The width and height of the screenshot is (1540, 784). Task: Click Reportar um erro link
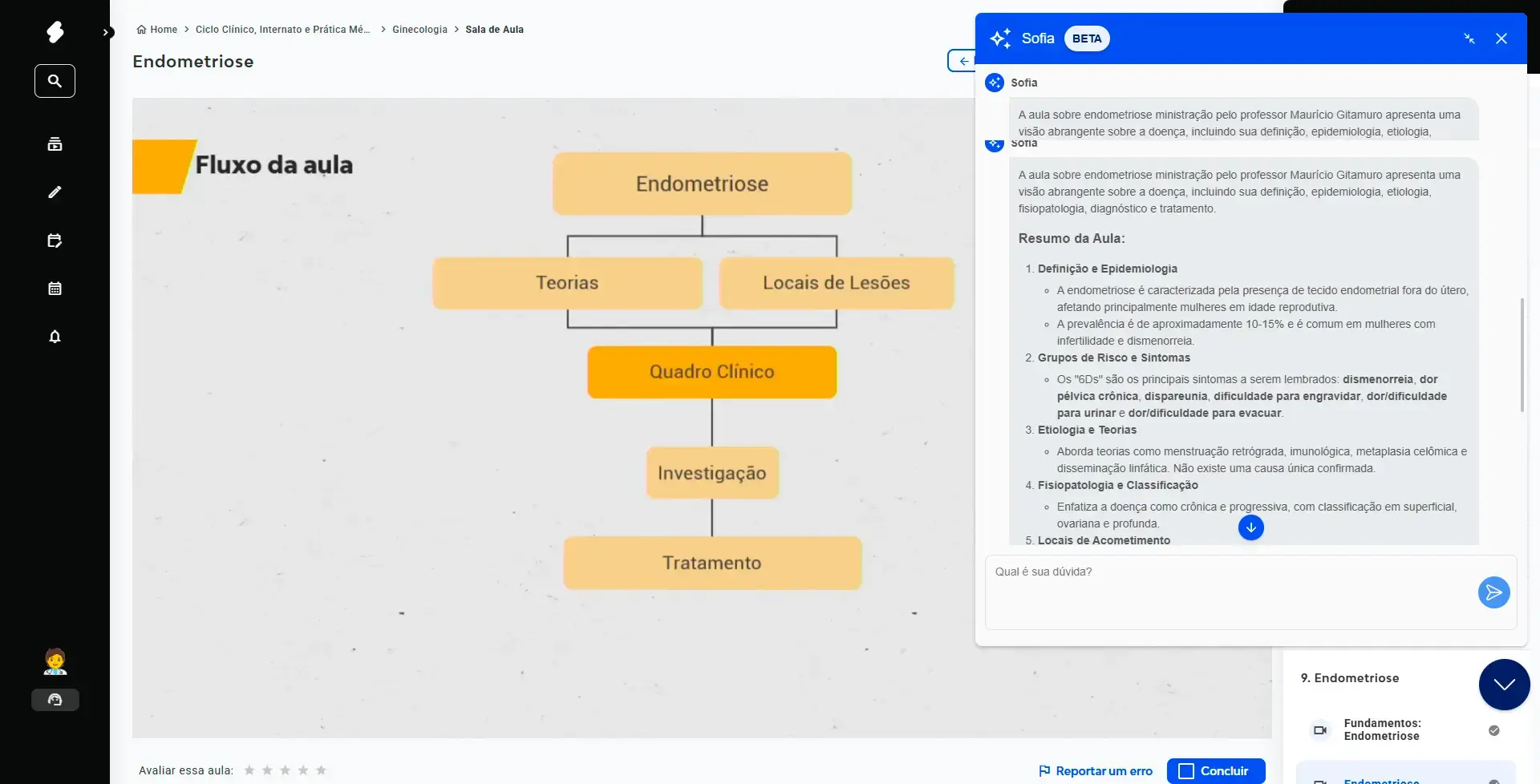point(1096,771)
